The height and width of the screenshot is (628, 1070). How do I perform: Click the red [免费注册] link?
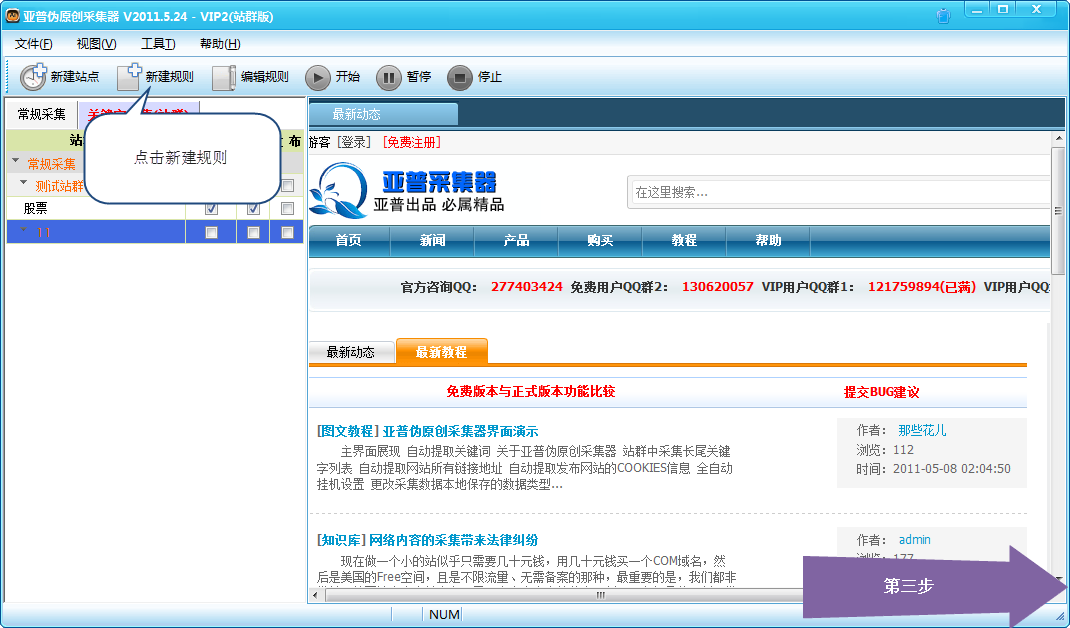click(411, 142)
